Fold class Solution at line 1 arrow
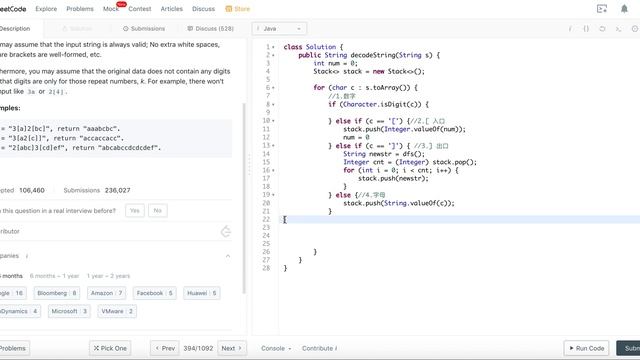 pos(273,47)
